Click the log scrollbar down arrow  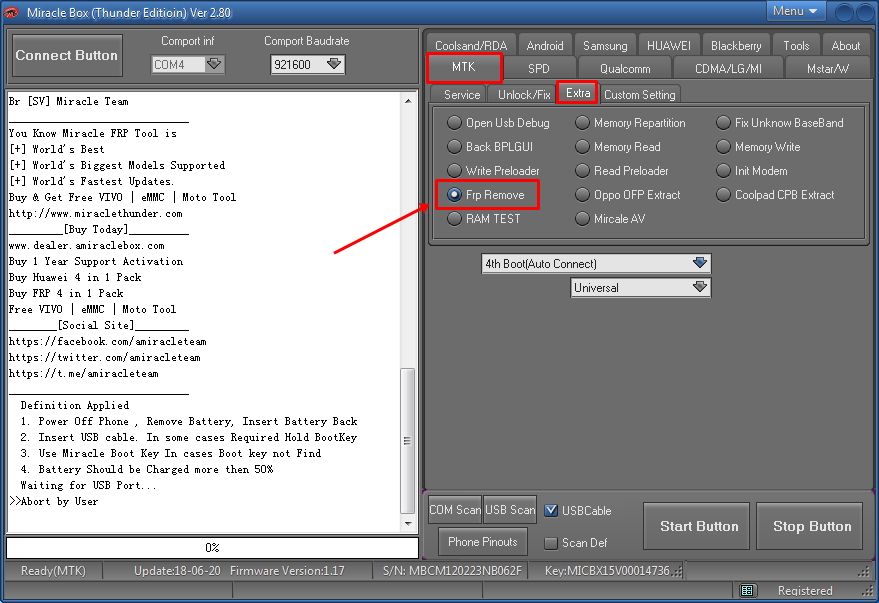click(408, 524)
